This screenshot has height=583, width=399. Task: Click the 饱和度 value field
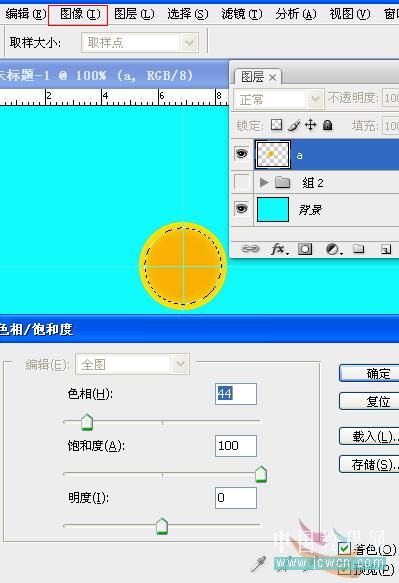pyautogui.click(x=236, y=446)
